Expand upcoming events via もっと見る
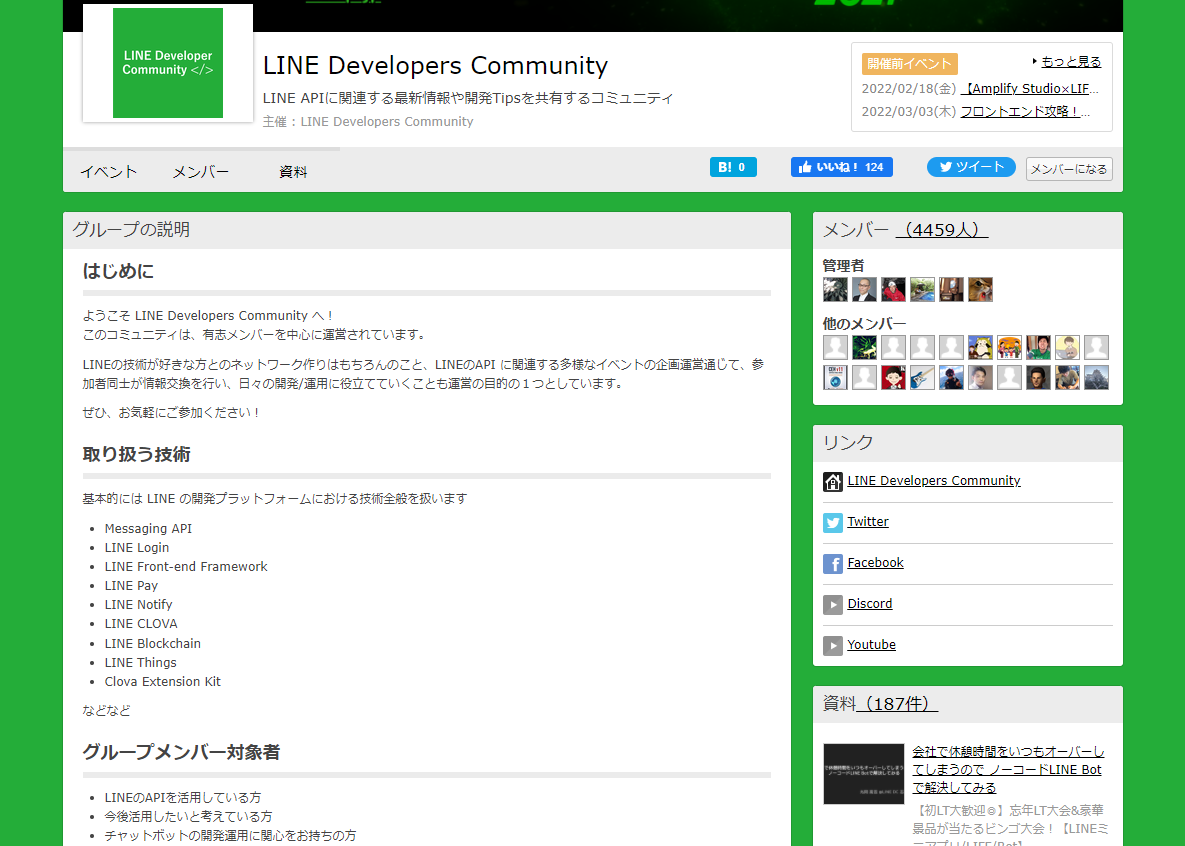The width and height of the screenshot is (1185, 846). 1071,61
